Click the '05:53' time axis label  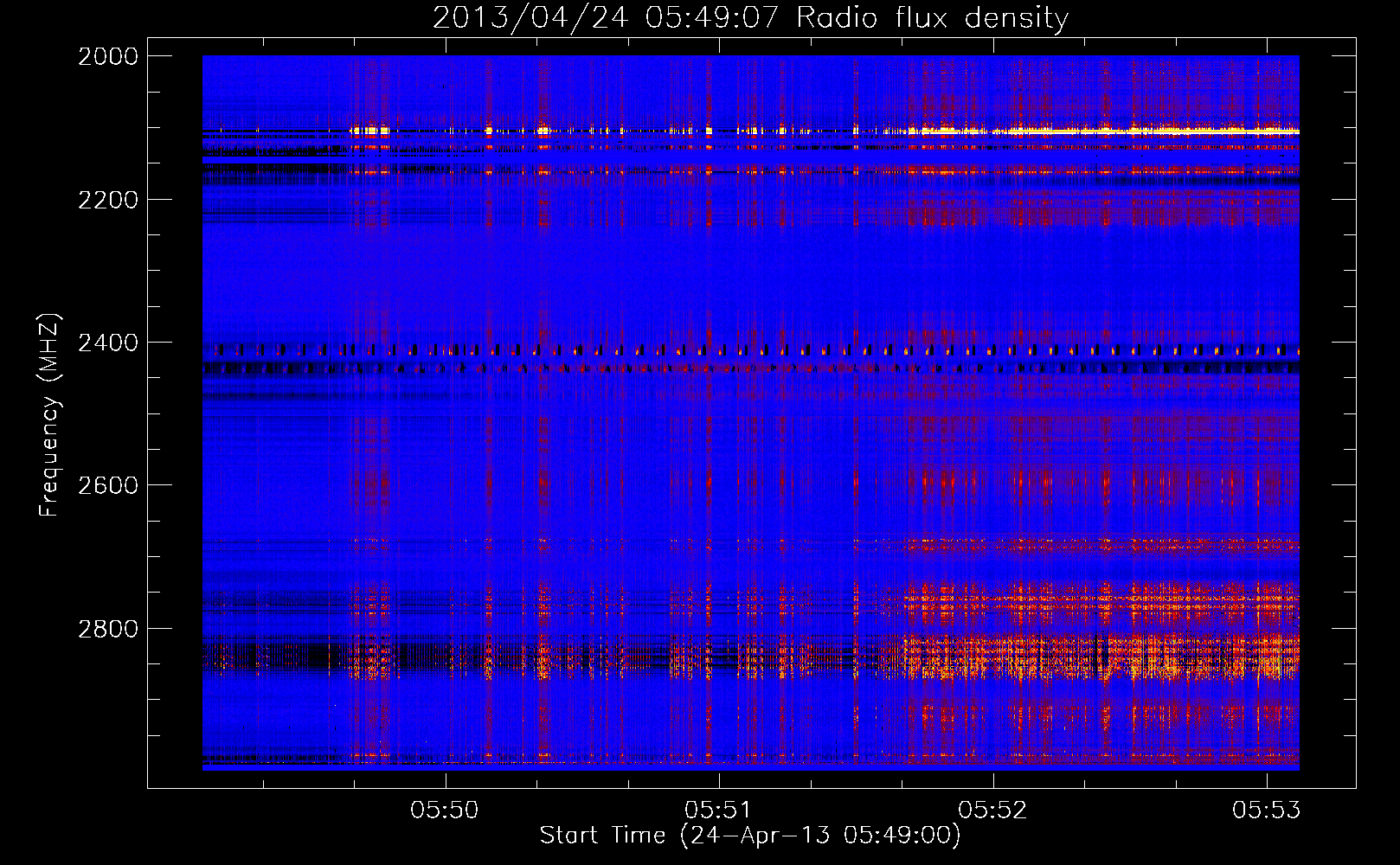coord(1267,811)
